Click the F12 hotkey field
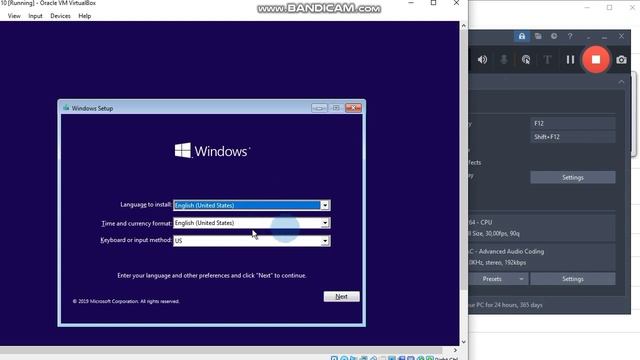Image resolution: width=640 pixels, height=360 pixels. tap(573, 123)
